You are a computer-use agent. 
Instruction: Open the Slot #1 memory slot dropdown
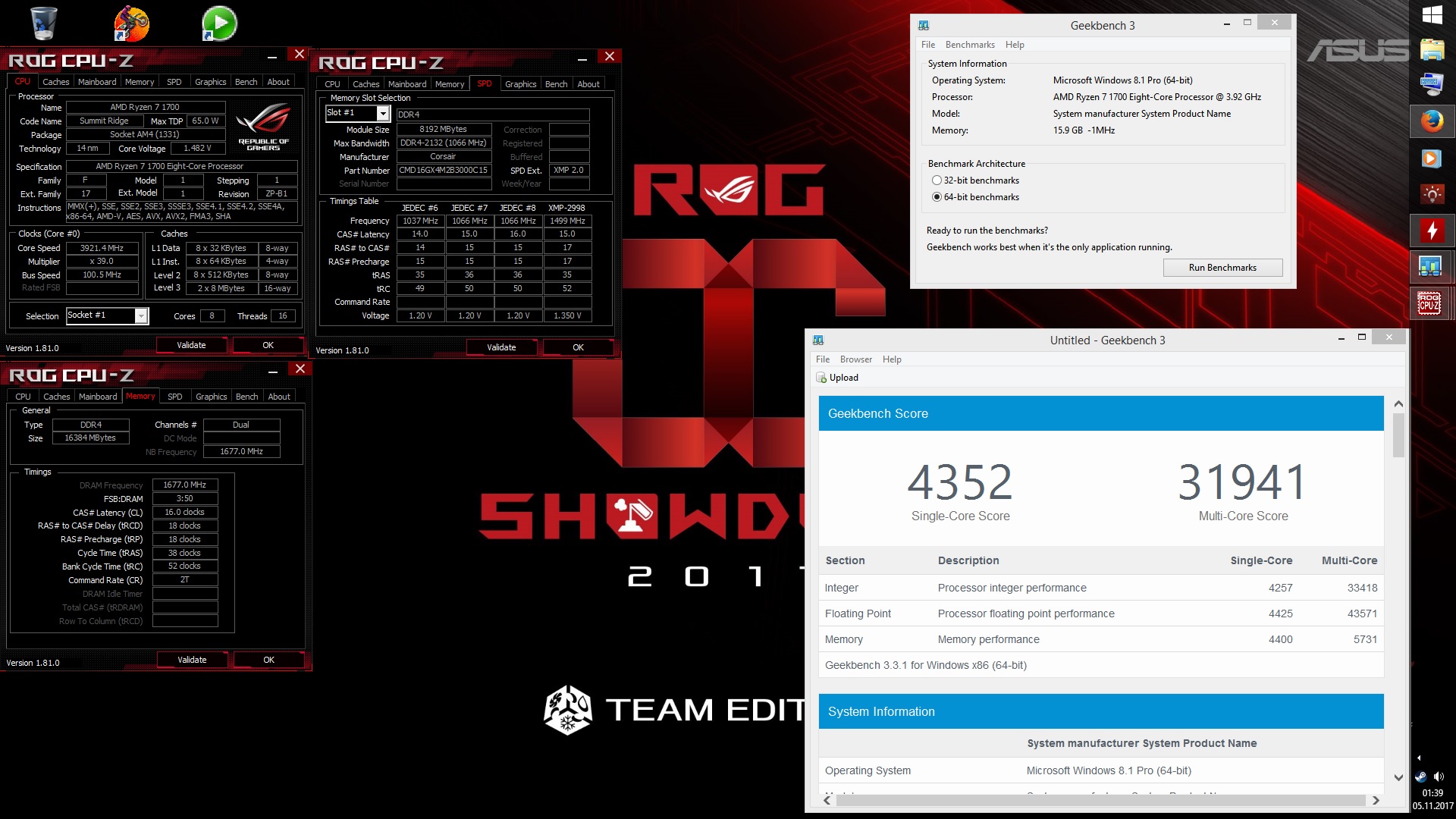coord(383,114)
